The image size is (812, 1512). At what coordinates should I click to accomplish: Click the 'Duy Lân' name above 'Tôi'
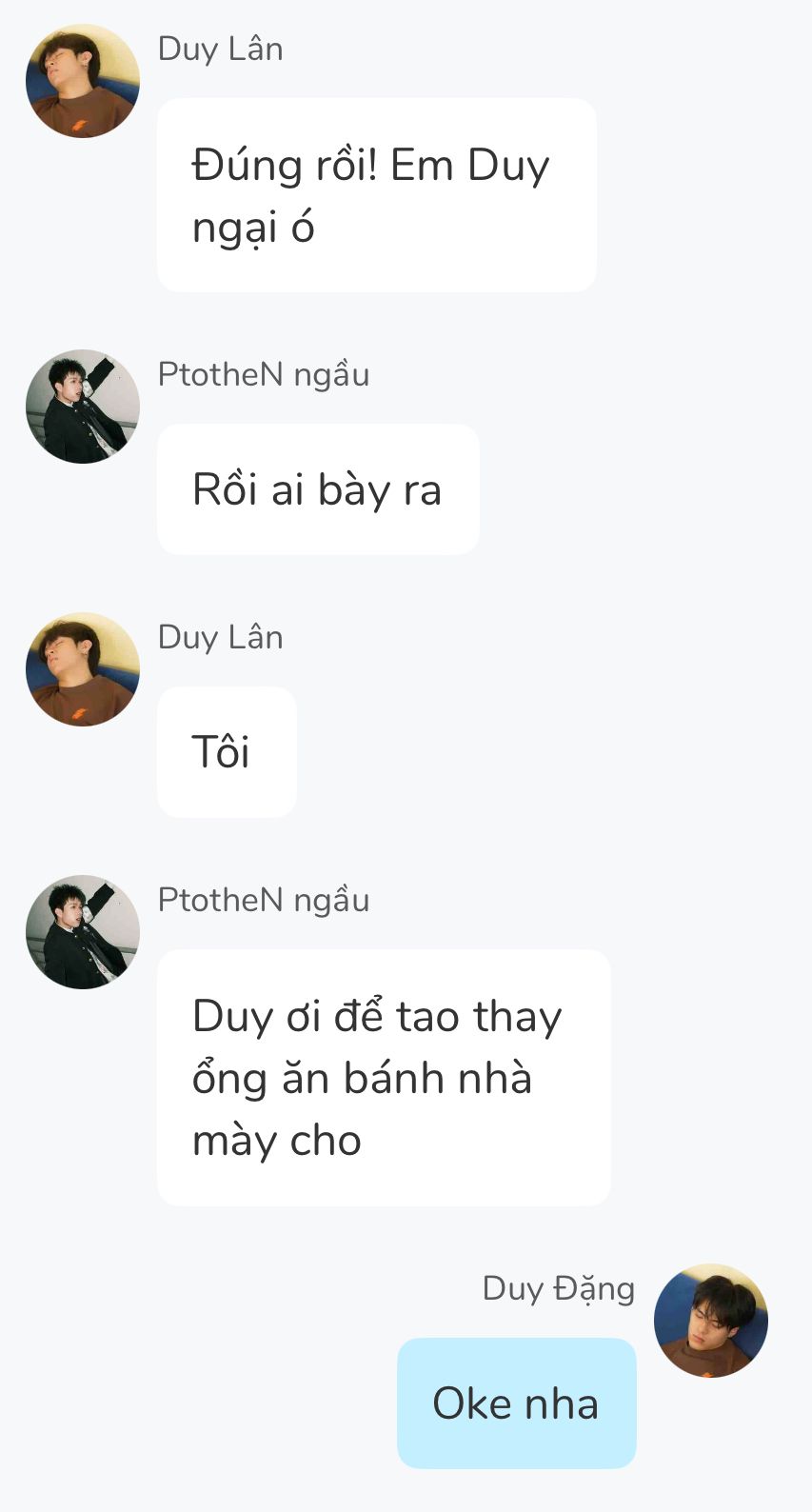(220, 637)
